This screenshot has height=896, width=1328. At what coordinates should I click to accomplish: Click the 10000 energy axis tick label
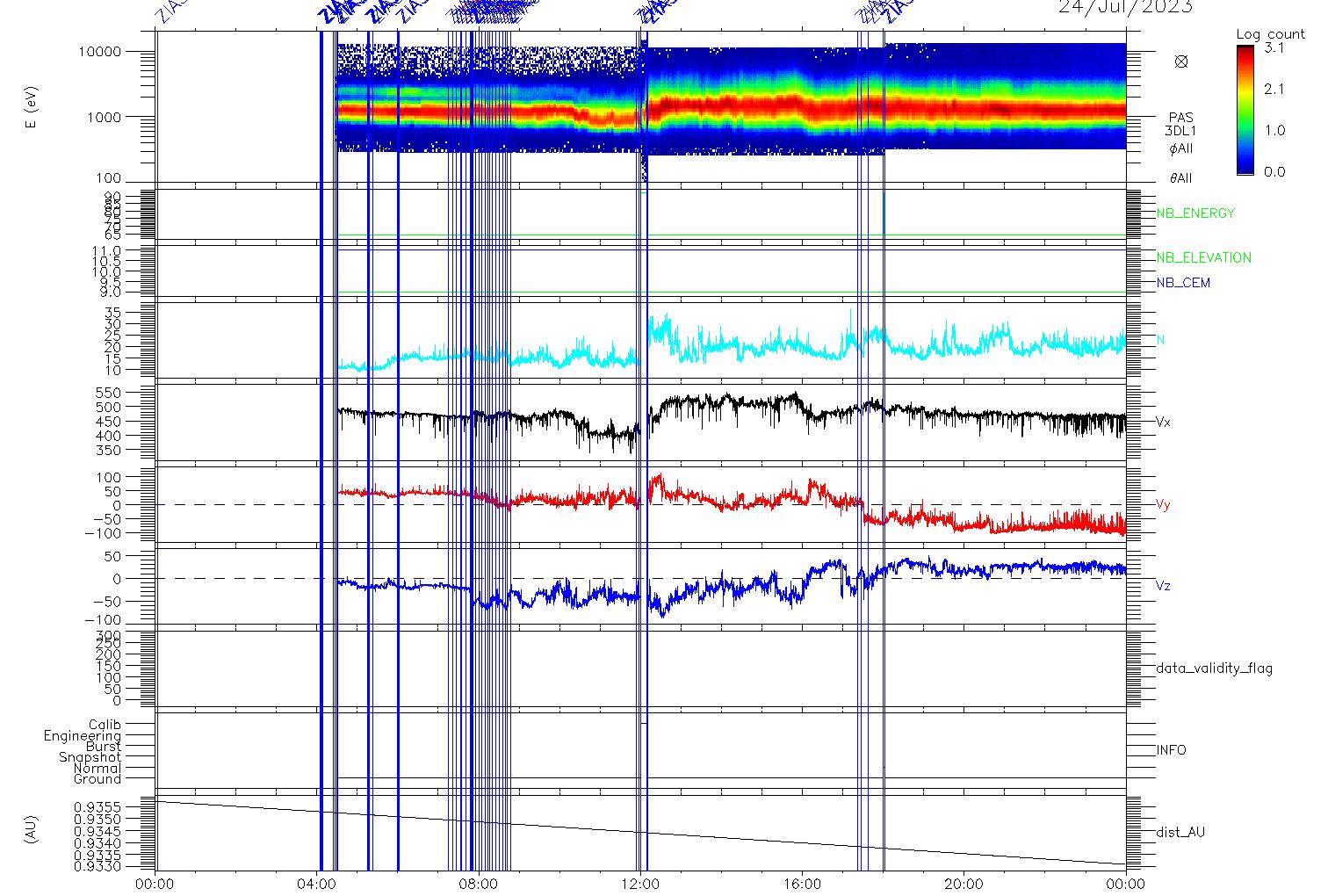99,52
